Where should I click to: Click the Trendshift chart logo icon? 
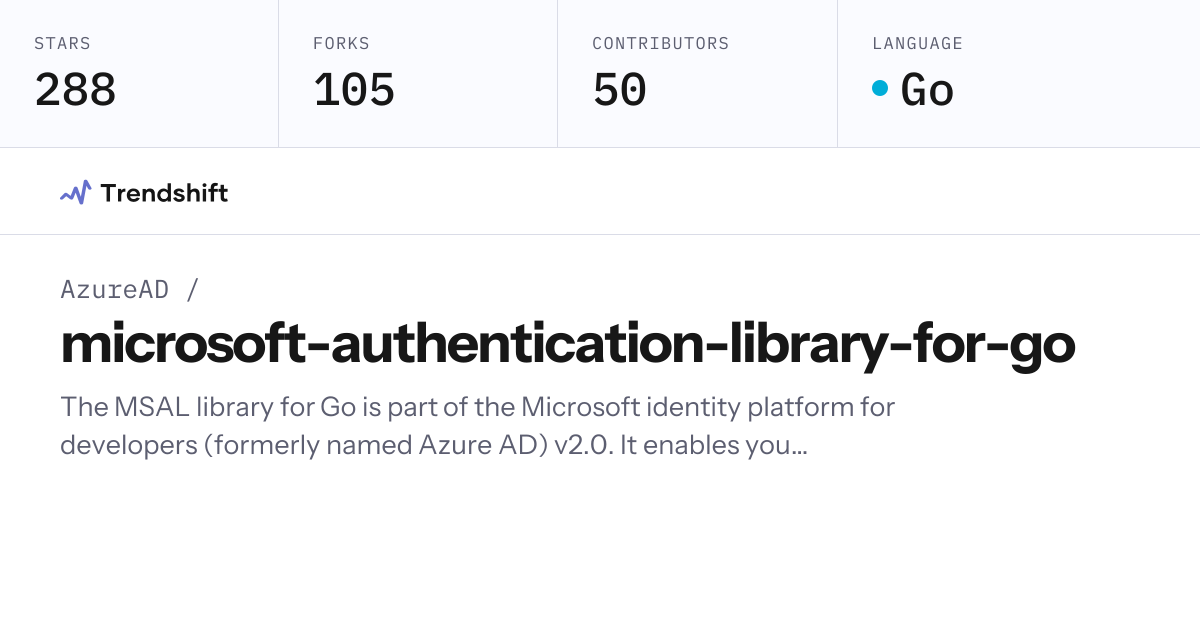[76, 192]
